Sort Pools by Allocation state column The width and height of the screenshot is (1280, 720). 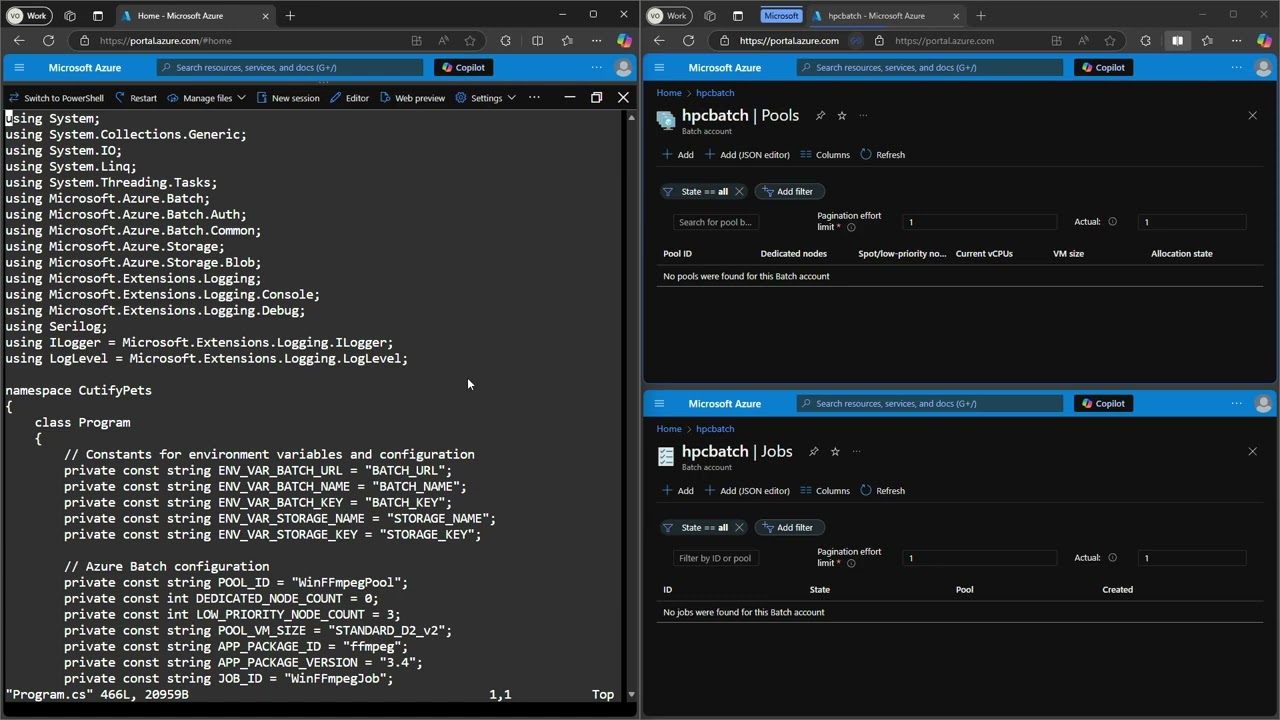pos(1181,254)
